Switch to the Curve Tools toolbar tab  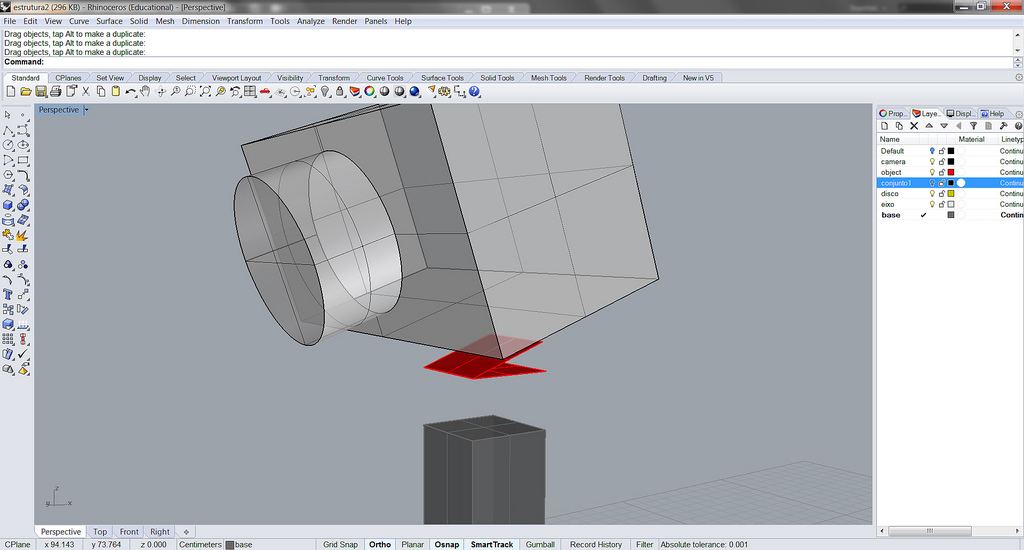384,78
